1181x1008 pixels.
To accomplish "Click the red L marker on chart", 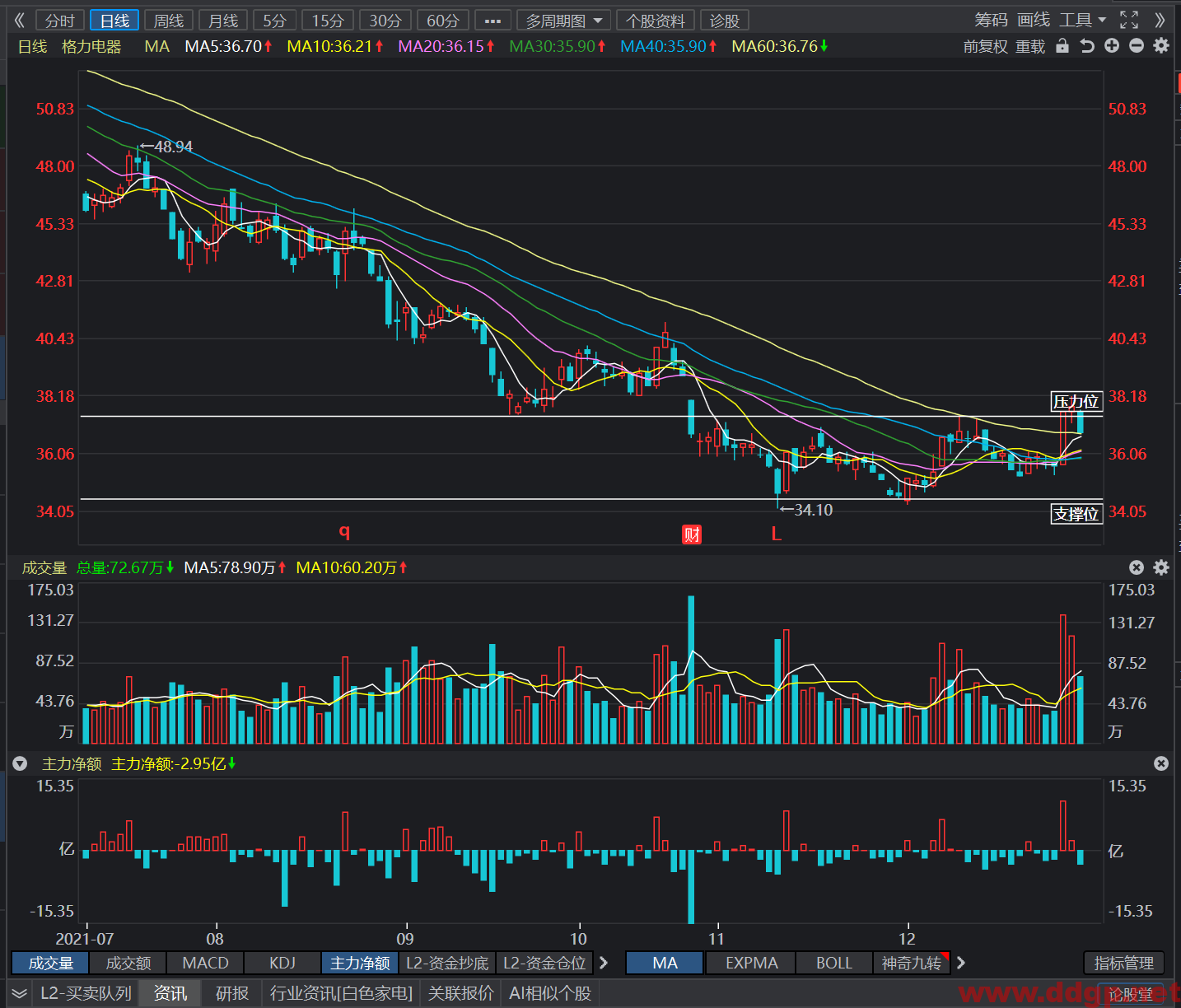I will [x=776, y=534].
